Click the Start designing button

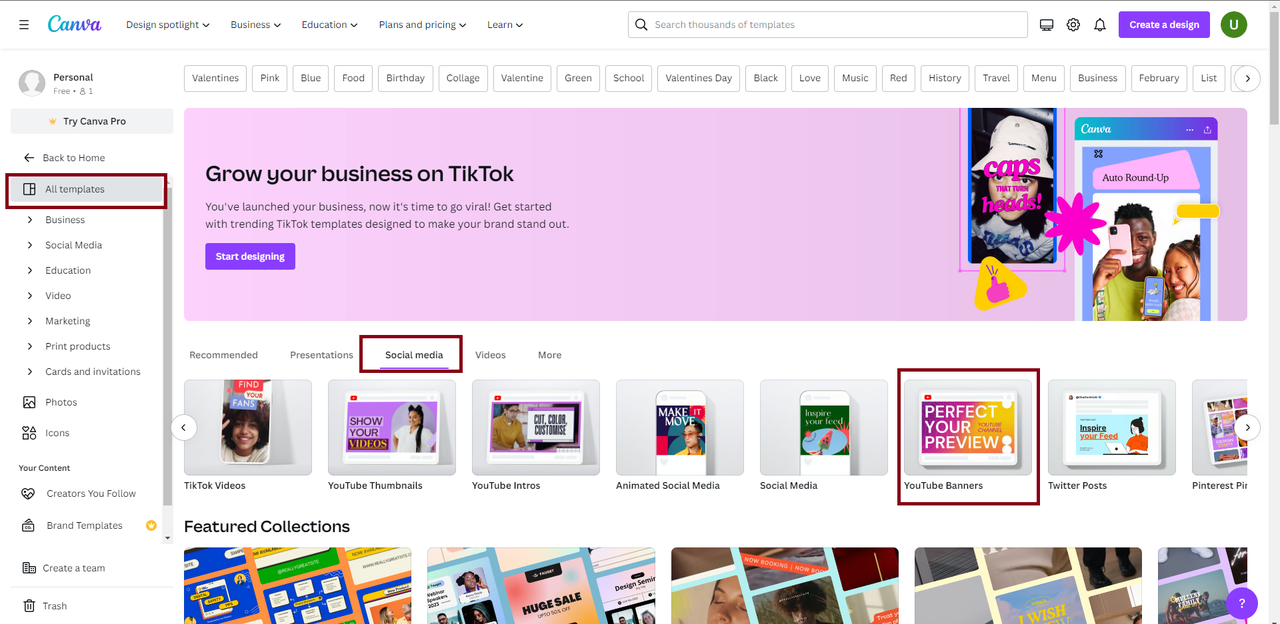pyautogui.click(x=250, y=256)
